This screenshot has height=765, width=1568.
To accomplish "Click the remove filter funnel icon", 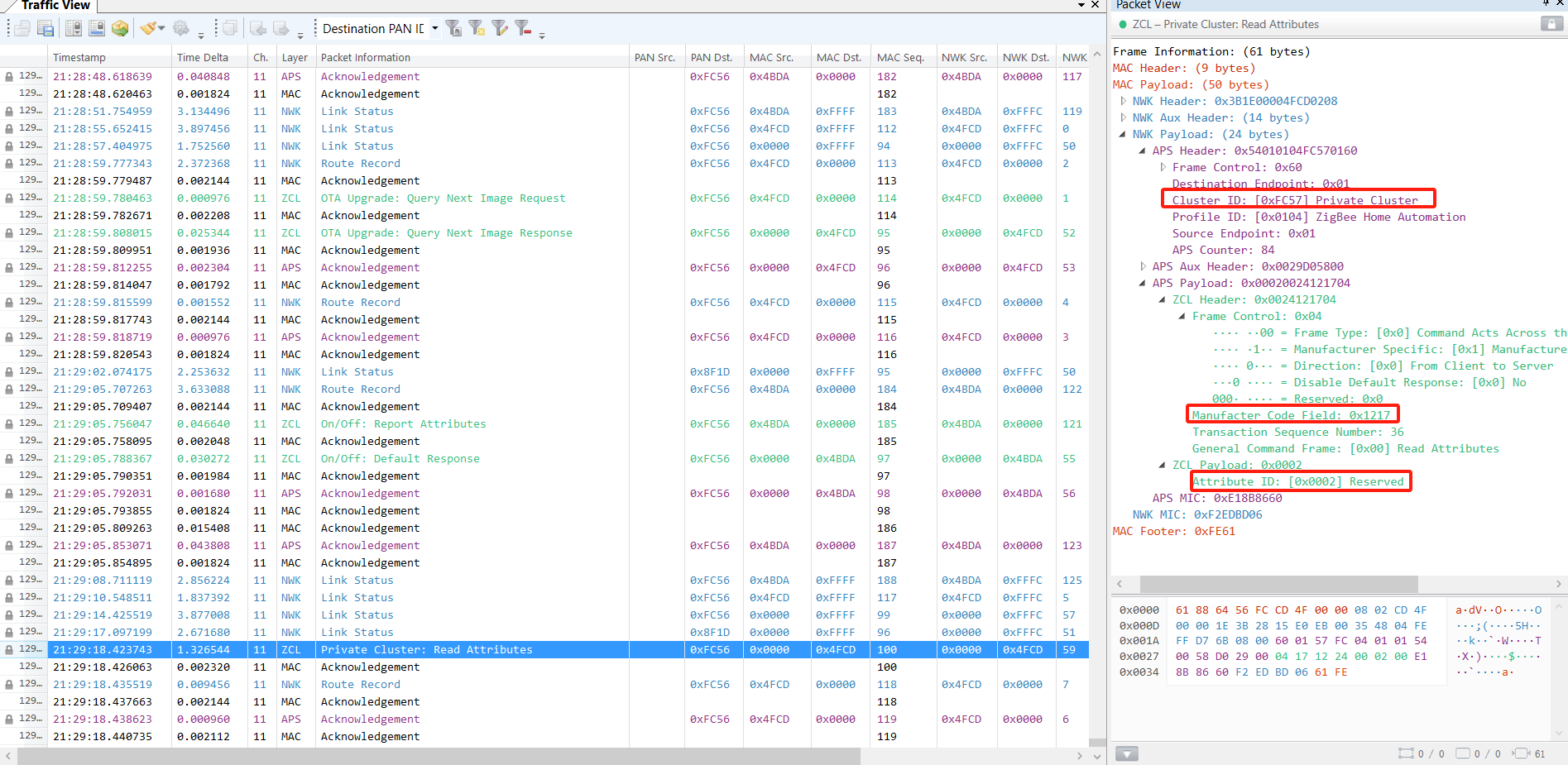I will click(x=523, y=29).
